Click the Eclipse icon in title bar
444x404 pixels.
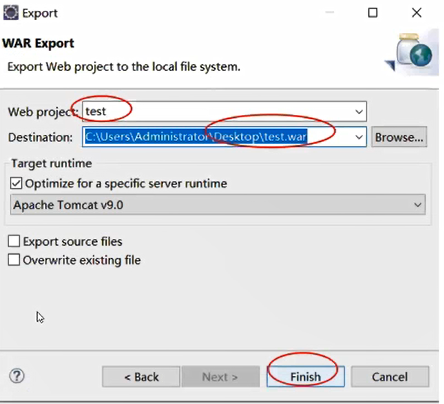(x=11, y=13)
